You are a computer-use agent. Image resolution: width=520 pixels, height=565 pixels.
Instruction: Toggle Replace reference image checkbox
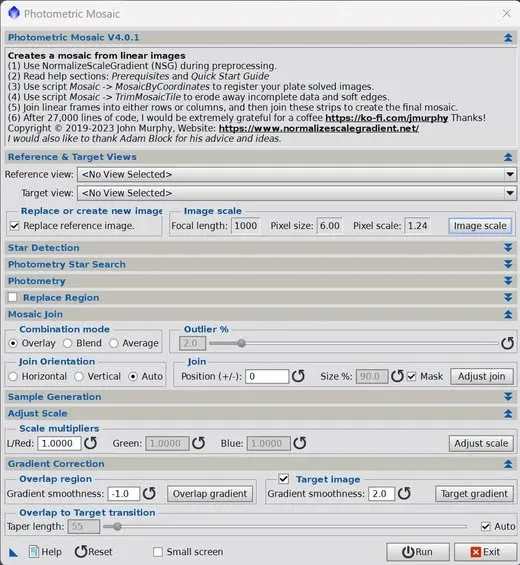pos(14,226)
